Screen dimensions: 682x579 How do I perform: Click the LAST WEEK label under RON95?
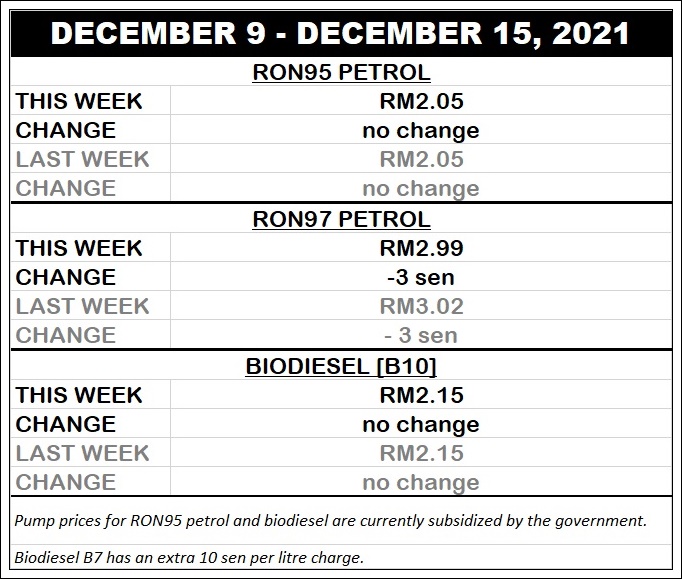[x=82, y=159]
